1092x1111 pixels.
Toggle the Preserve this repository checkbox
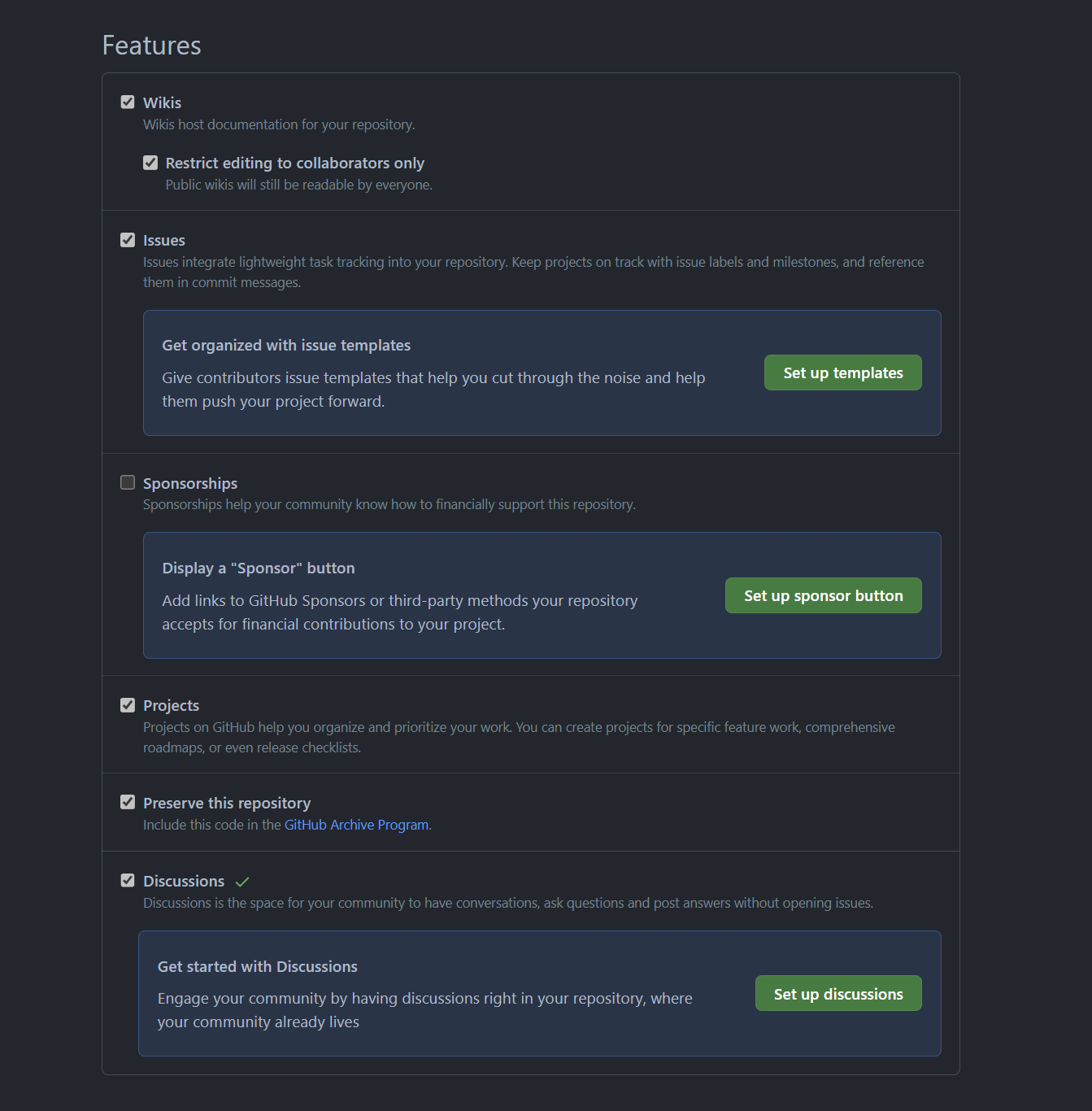128,802
